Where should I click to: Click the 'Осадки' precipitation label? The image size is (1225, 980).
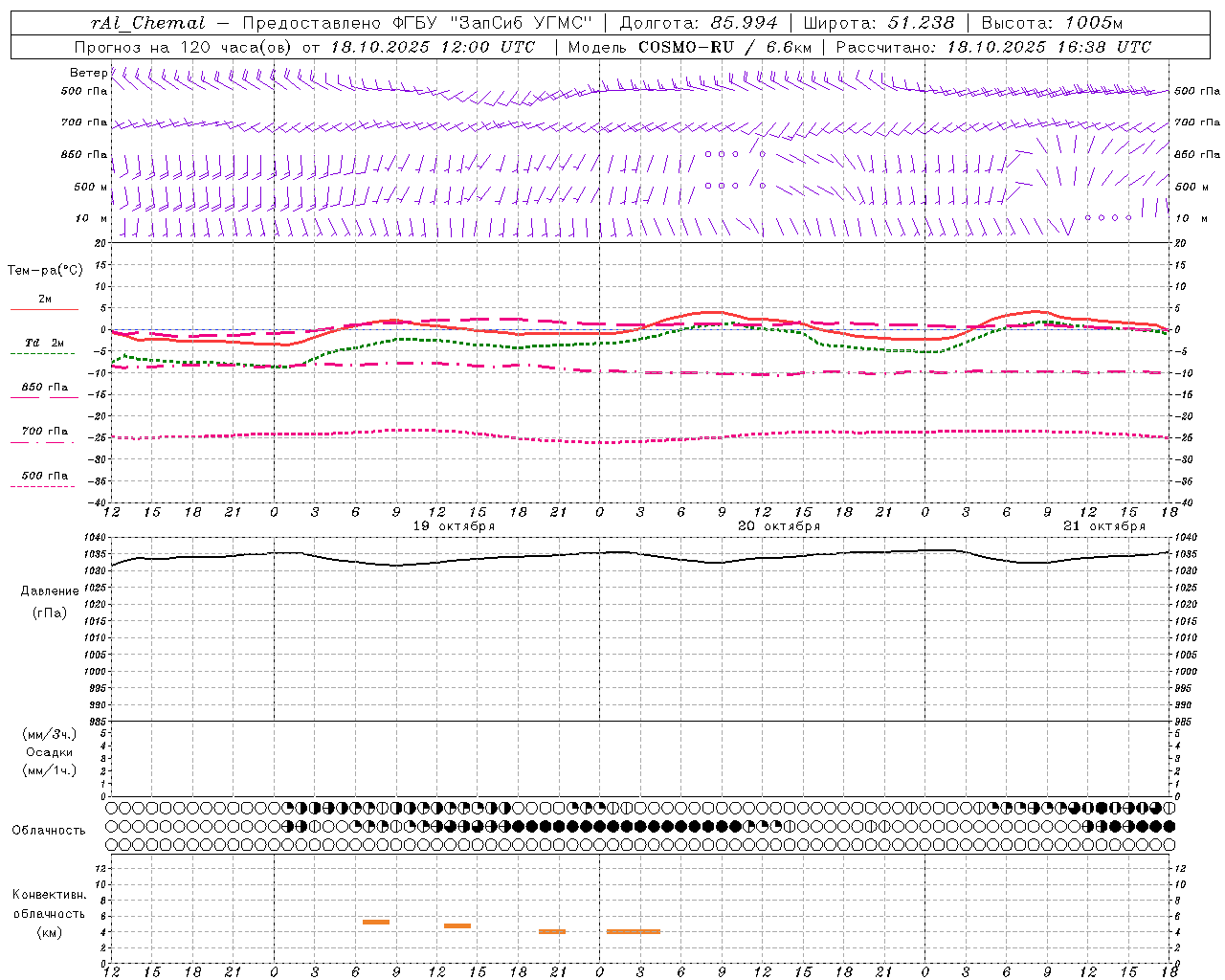(x=50, y=752)
